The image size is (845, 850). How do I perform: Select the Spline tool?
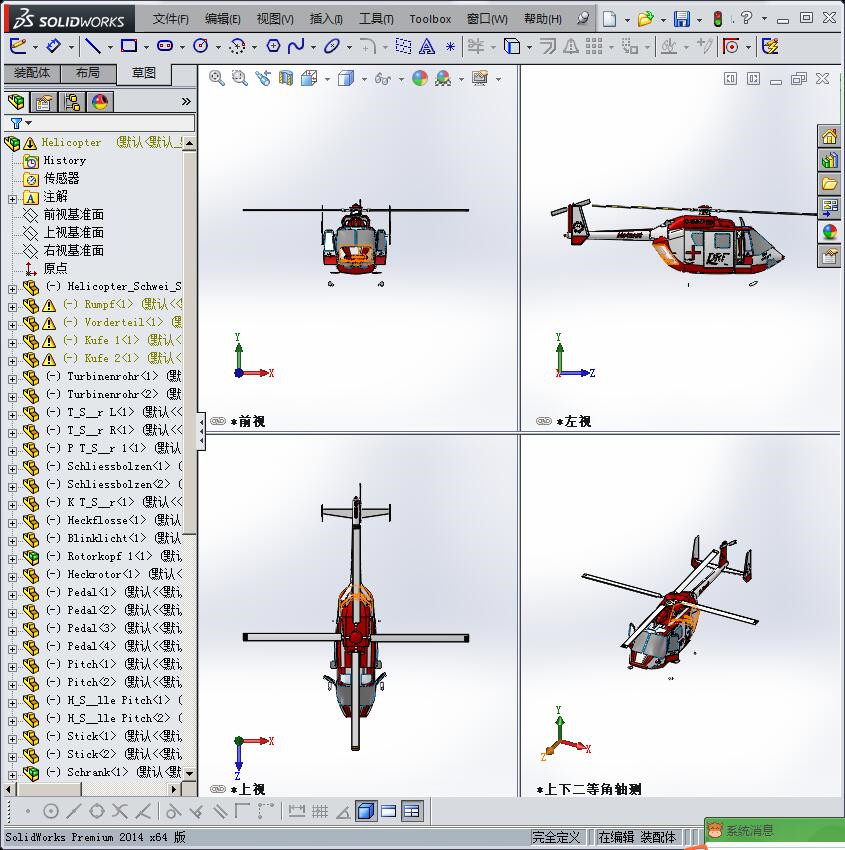296,46
